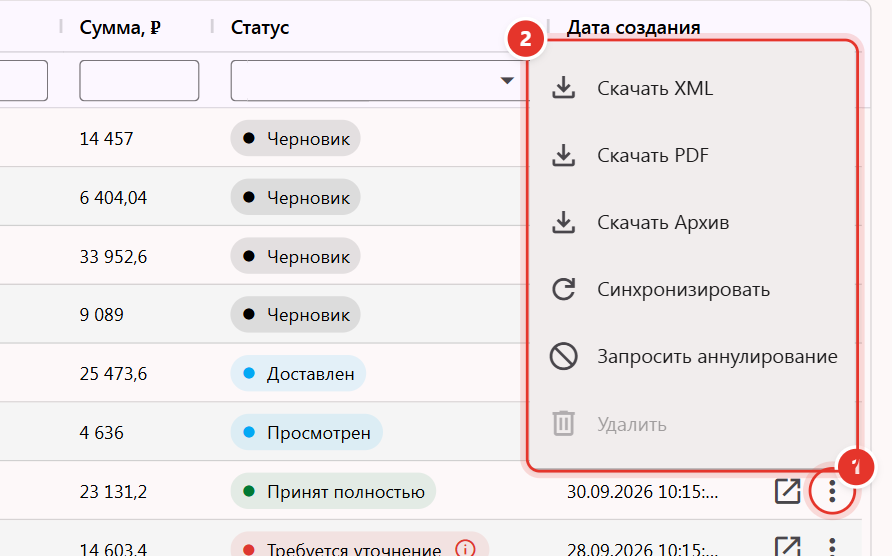Image resolution: width=892 pixels, height=556 pixels.
Task: Click the Черновик status in the 33 952,6 row
Action: pyautogui.click(x=295, y=256)
